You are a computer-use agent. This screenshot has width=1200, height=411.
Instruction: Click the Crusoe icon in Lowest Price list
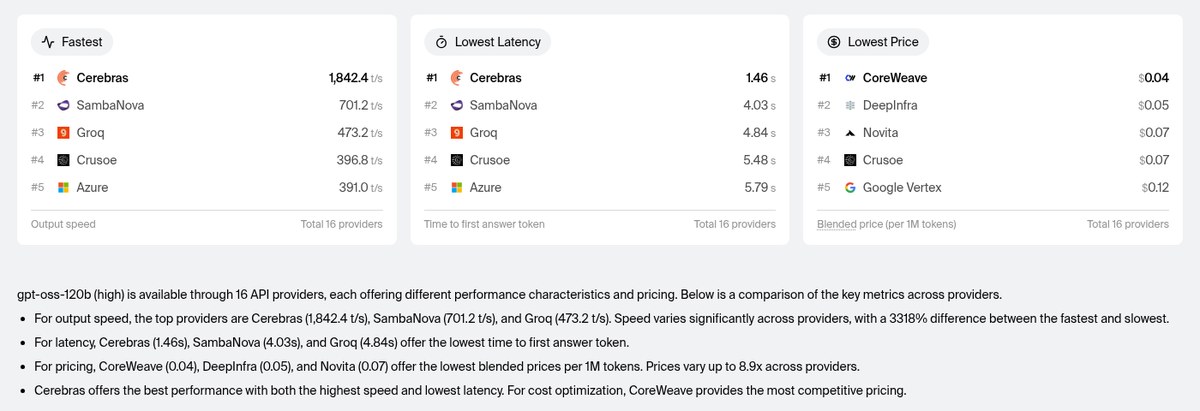click(x=849, y=160)
